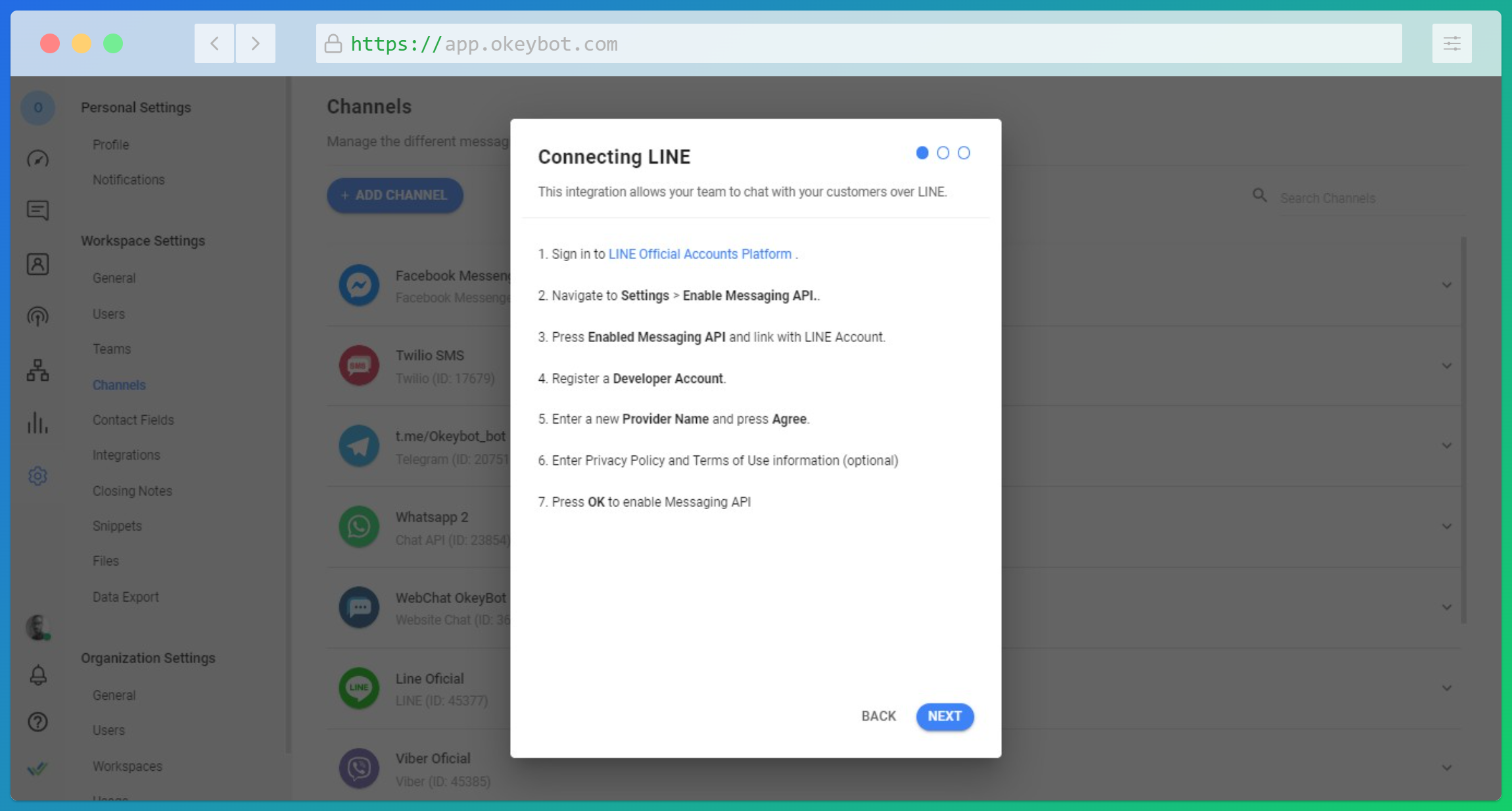
Task: Go forward with the browser forward arrow
Action: [x=255, y=43]
